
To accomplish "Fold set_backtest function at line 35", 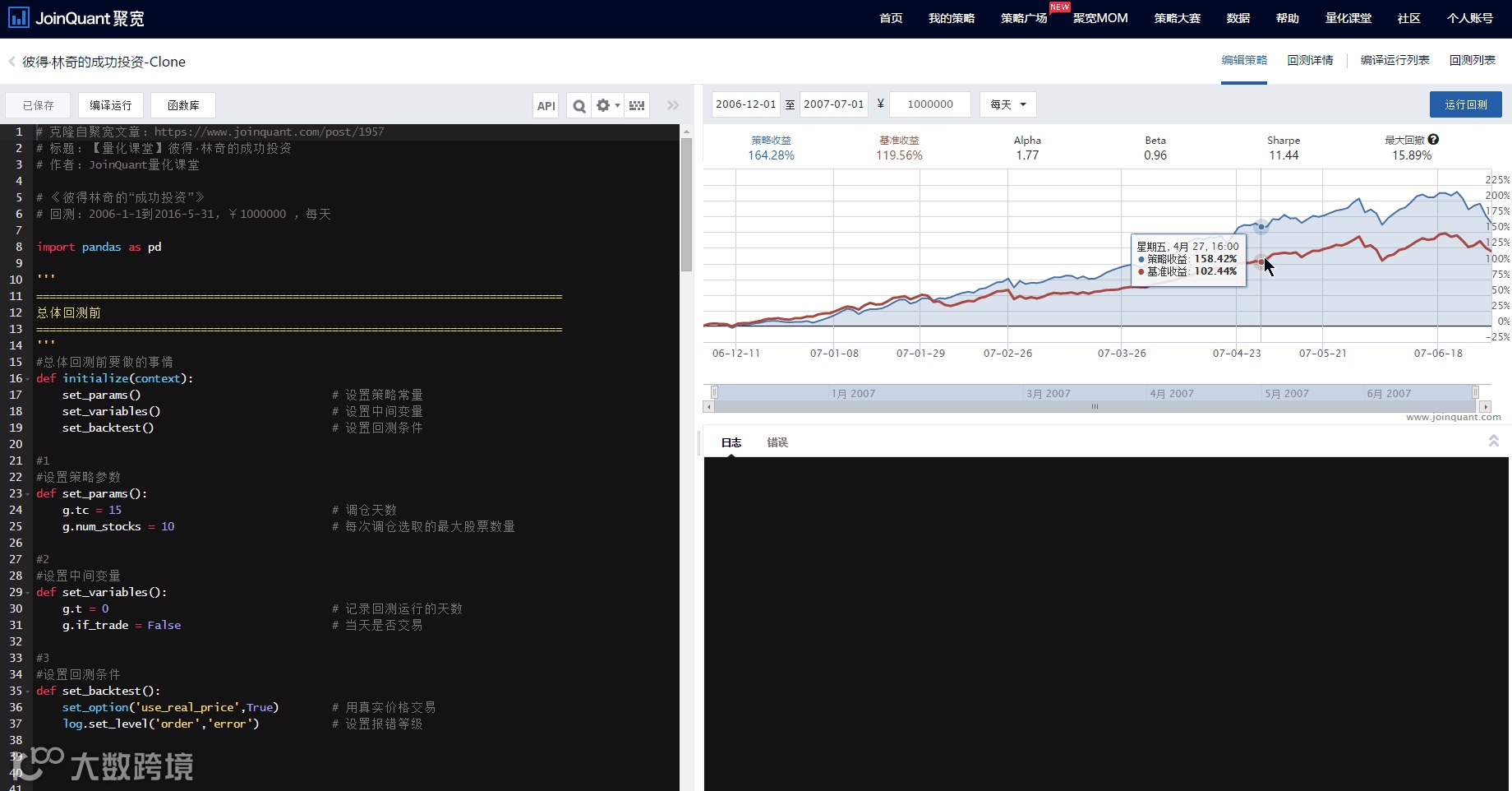I will point(28,692).
